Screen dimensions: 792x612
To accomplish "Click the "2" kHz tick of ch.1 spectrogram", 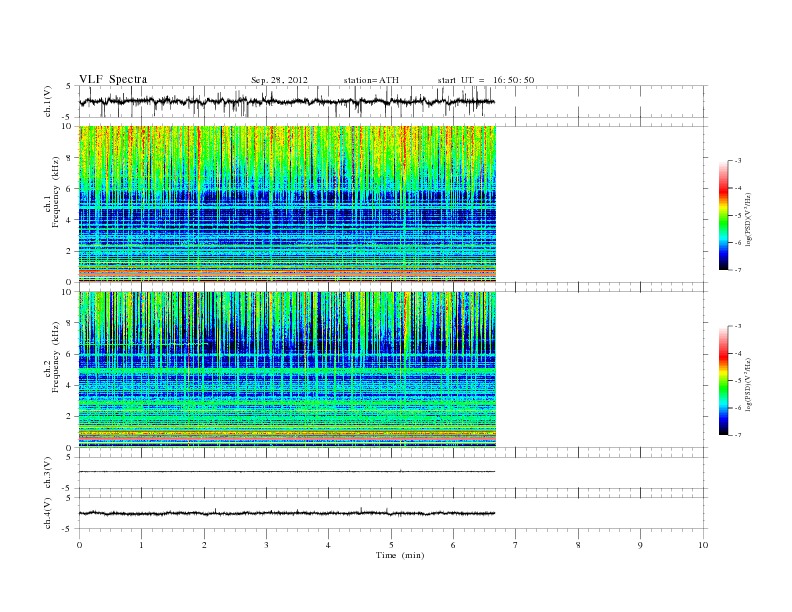I will click(x=69, y=251).
